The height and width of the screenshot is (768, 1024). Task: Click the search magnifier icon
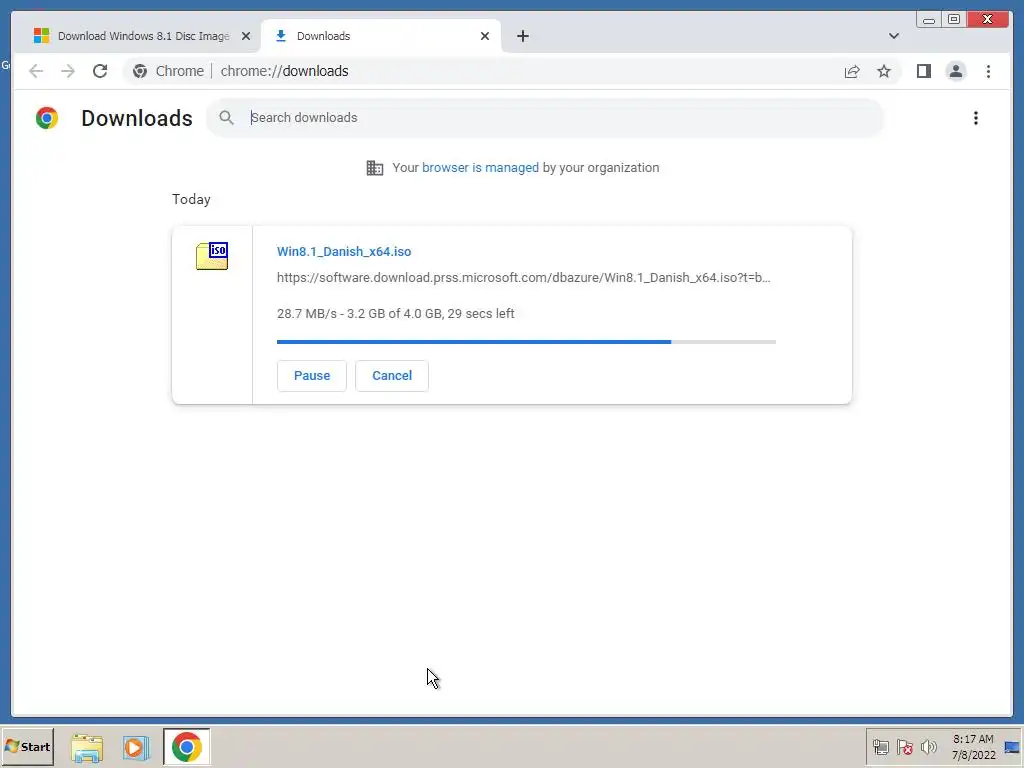pos(227,118)
